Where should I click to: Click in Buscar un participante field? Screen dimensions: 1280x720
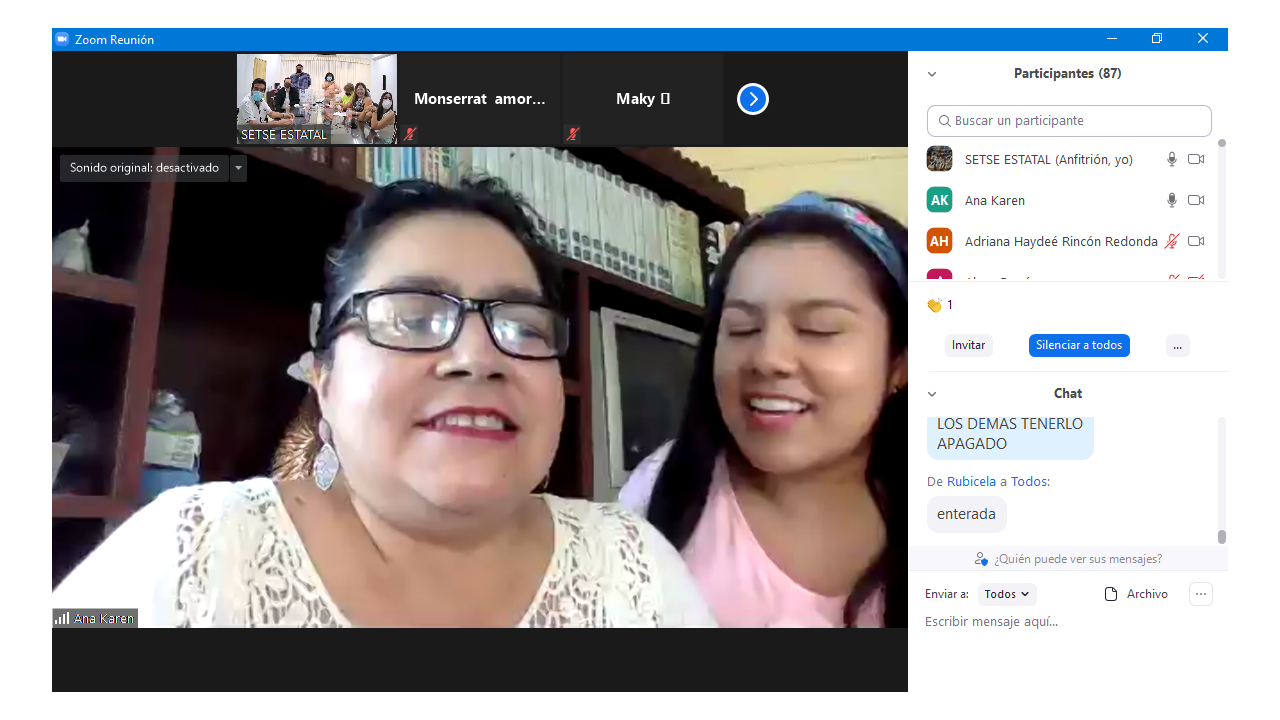[1069, 121]
